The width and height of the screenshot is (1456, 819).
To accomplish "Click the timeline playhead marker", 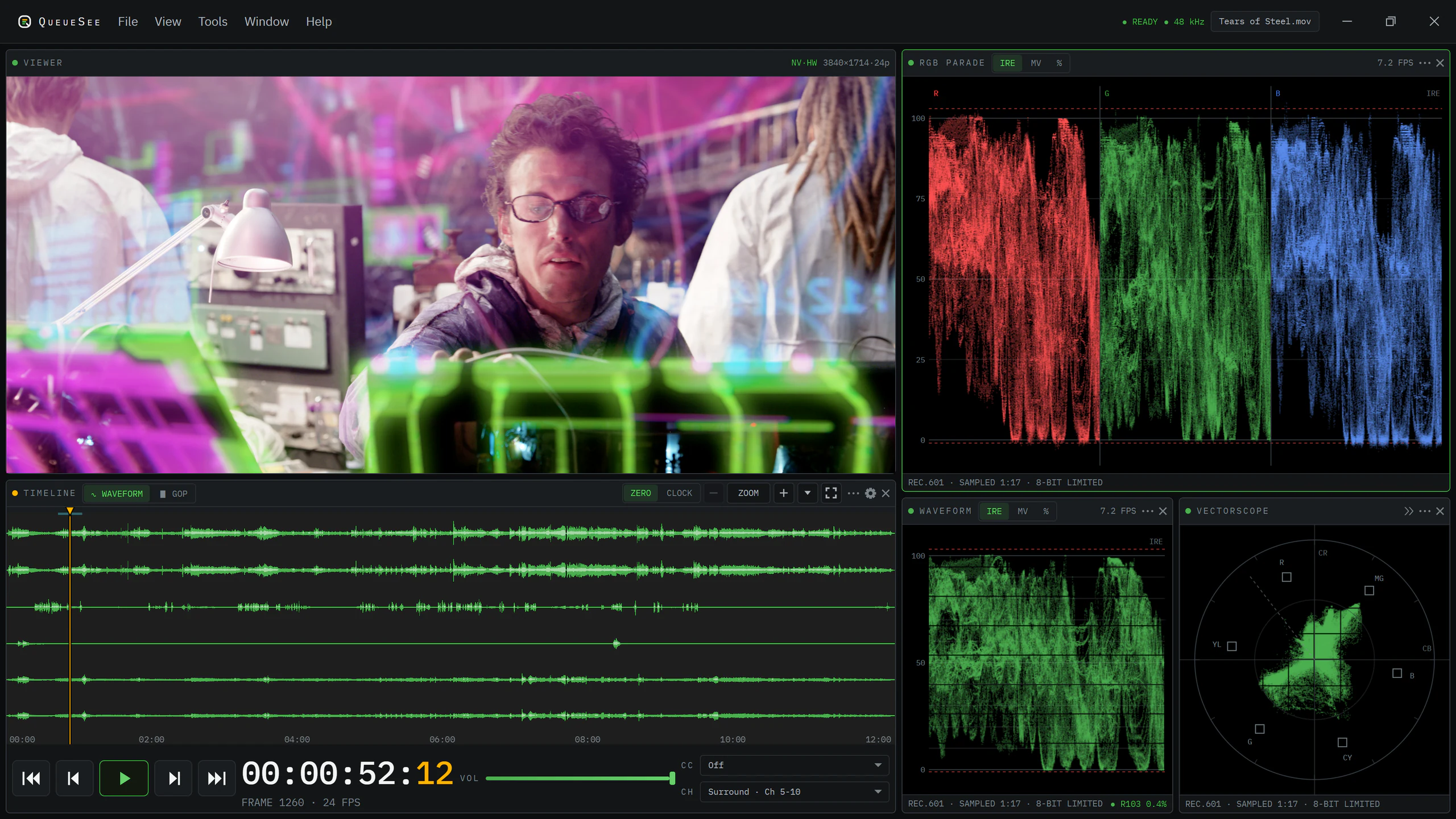I will (70, 511).
